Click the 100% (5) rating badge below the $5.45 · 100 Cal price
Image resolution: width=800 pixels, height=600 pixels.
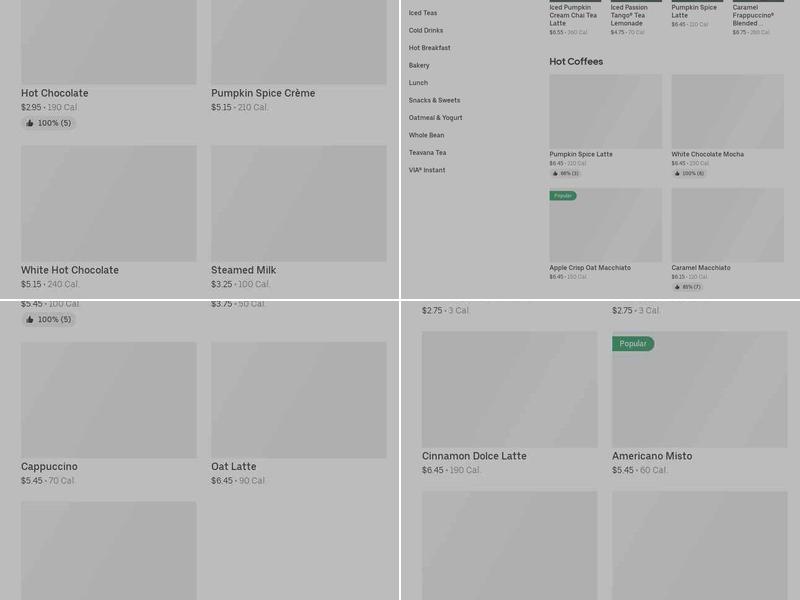(x=48, y=319)
